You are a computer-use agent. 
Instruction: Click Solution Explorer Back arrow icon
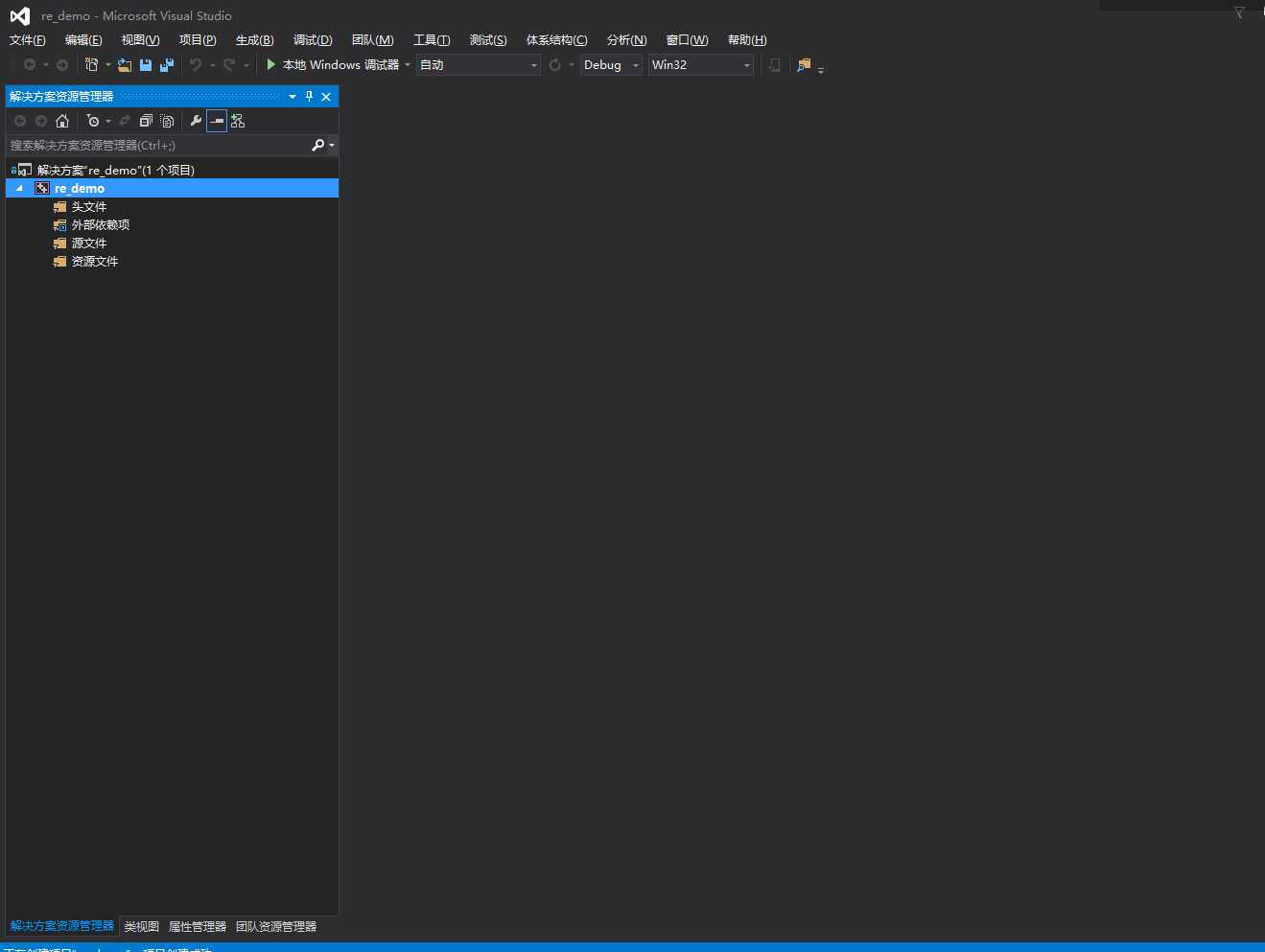19,121
